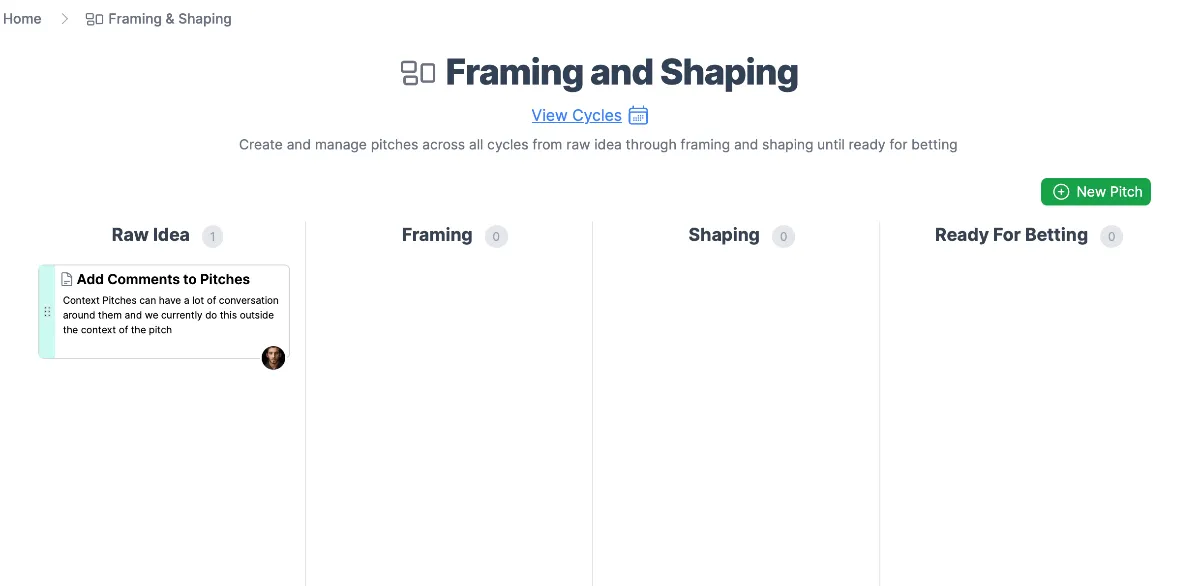Click the user avatar on the pitch card

[x=273, y=357]
